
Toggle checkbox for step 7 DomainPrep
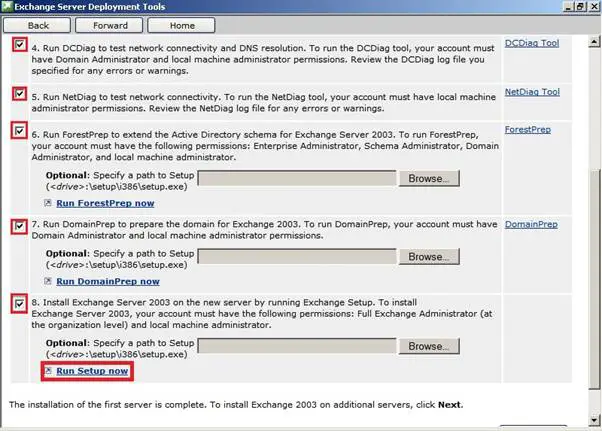(x=19, y=226)
